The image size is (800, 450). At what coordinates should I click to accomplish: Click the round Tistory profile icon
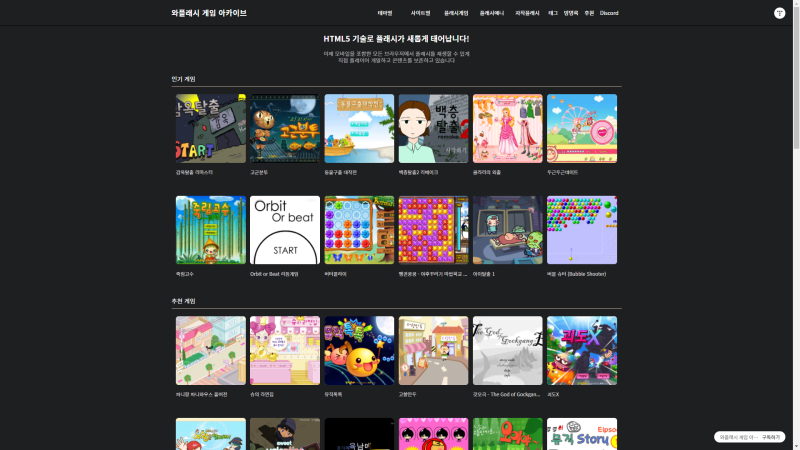pyautogui.click(x=779, y=13)
